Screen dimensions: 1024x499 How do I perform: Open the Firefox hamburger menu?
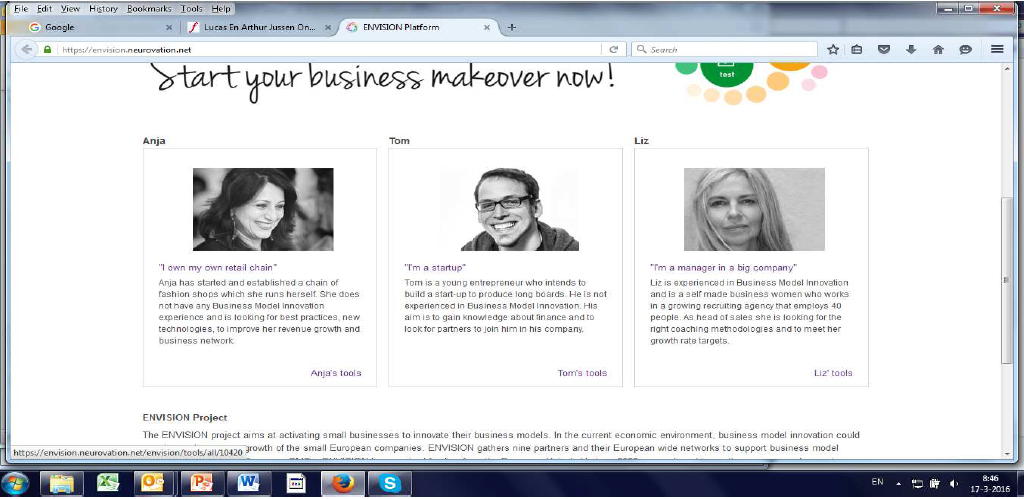997,50
